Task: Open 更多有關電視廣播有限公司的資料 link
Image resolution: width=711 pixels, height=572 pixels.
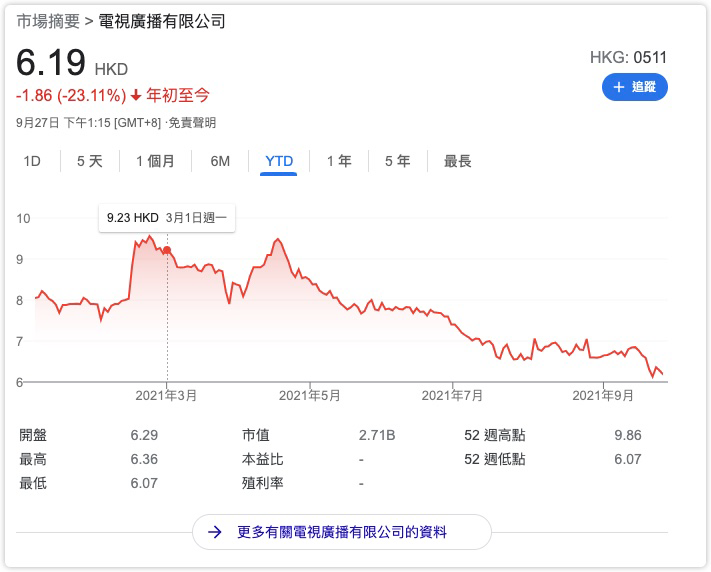Action: [x=342, y=532]
